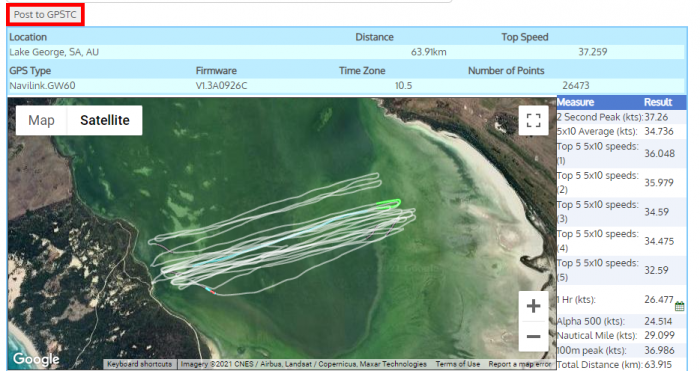Click the Post to GPSTC button
Image resolution: width=700 pixels, height=371 pixels.
point(45,15)
